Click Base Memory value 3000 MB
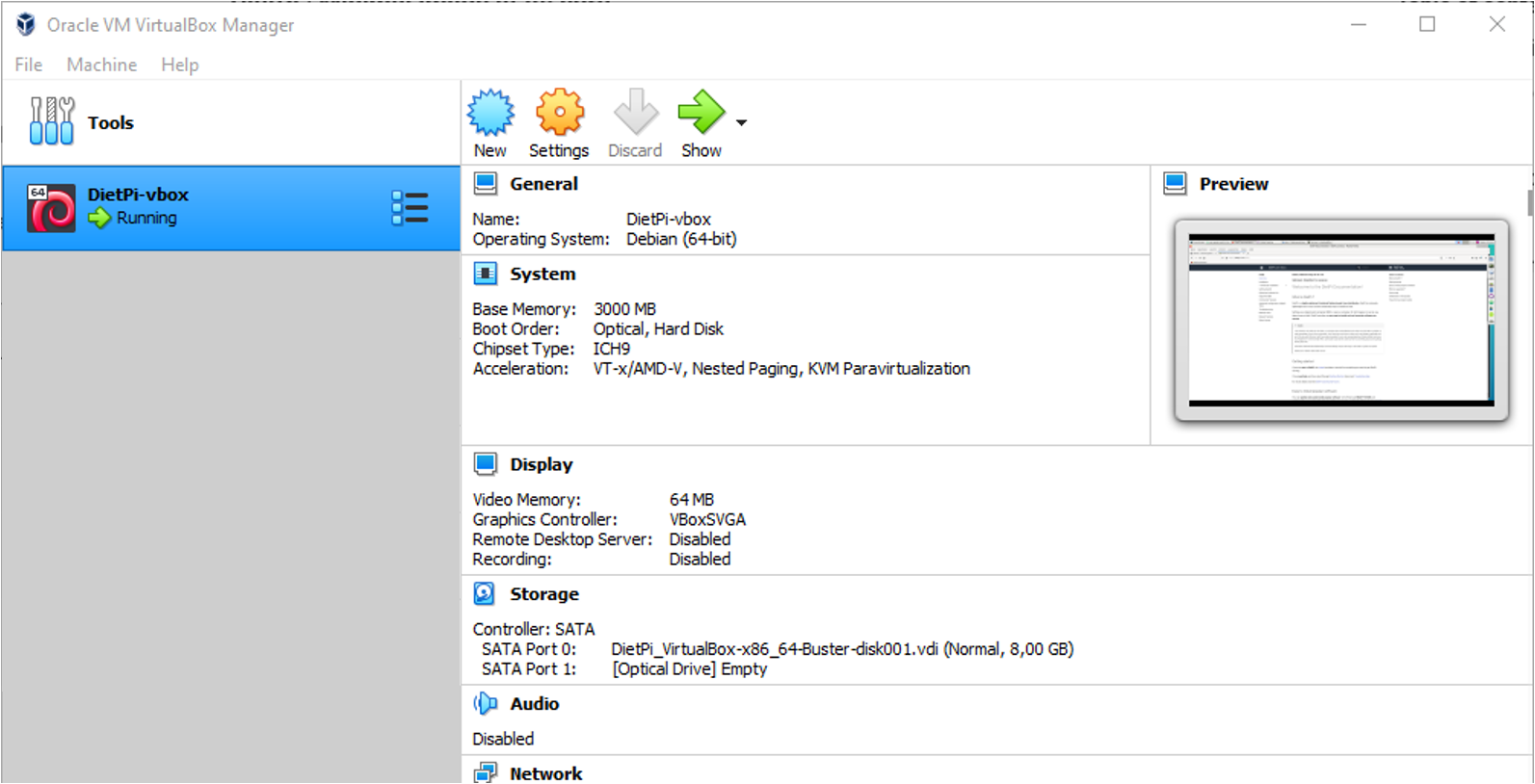 [624, 309]
